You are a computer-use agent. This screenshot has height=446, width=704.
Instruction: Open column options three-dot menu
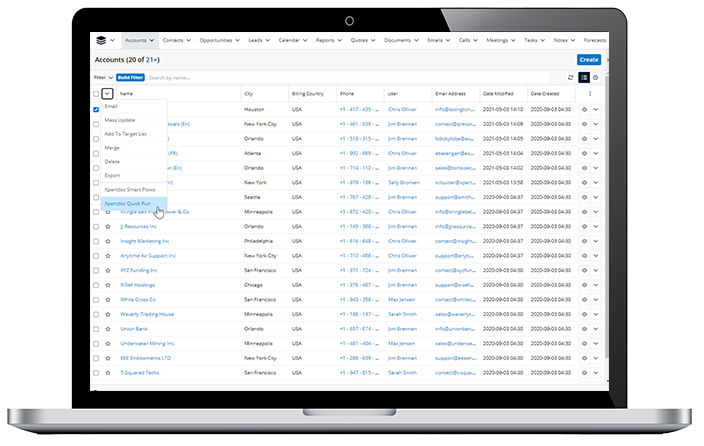point(590,93)
